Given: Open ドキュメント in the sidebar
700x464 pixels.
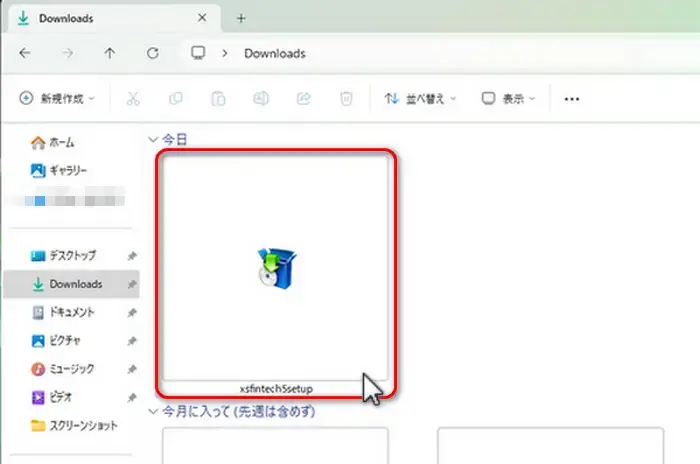Looking at the screenshot, I should pyautogui.click(x=63, y=312).
